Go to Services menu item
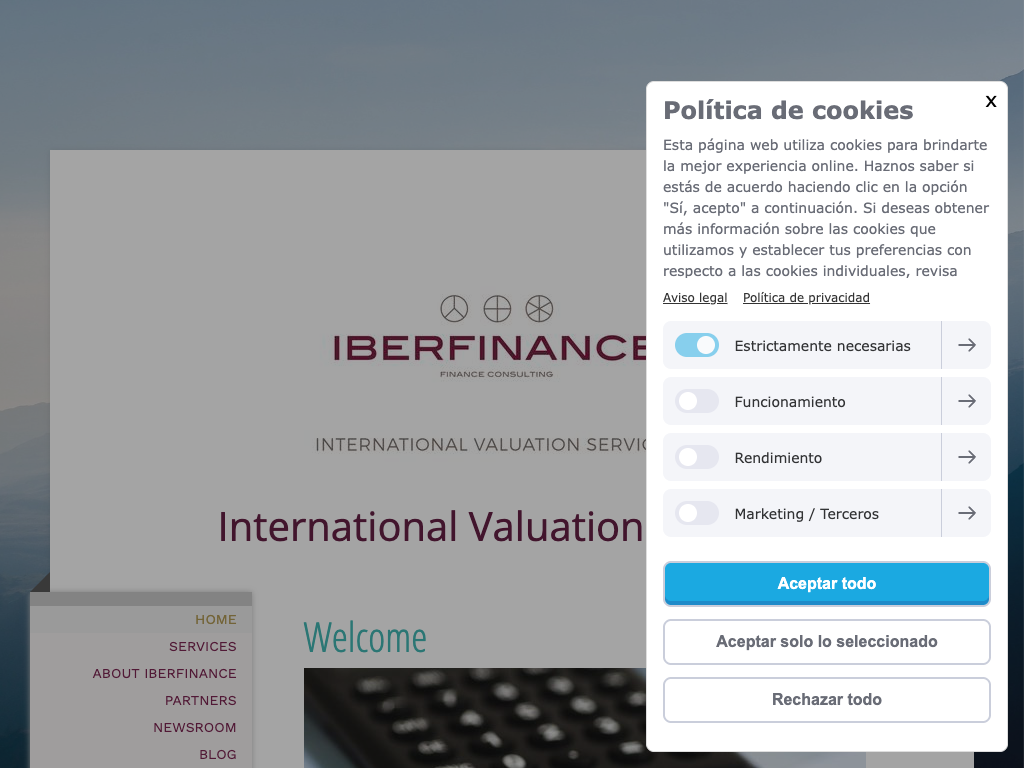This screenshot has height=768, width=1024. [x=203, y=647]
